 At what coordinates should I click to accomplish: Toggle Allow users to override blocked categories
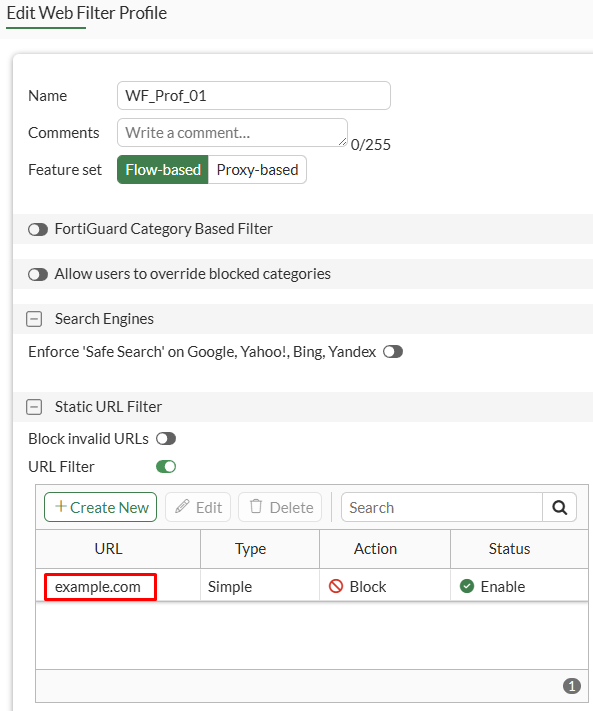click(x=38, y=274)
